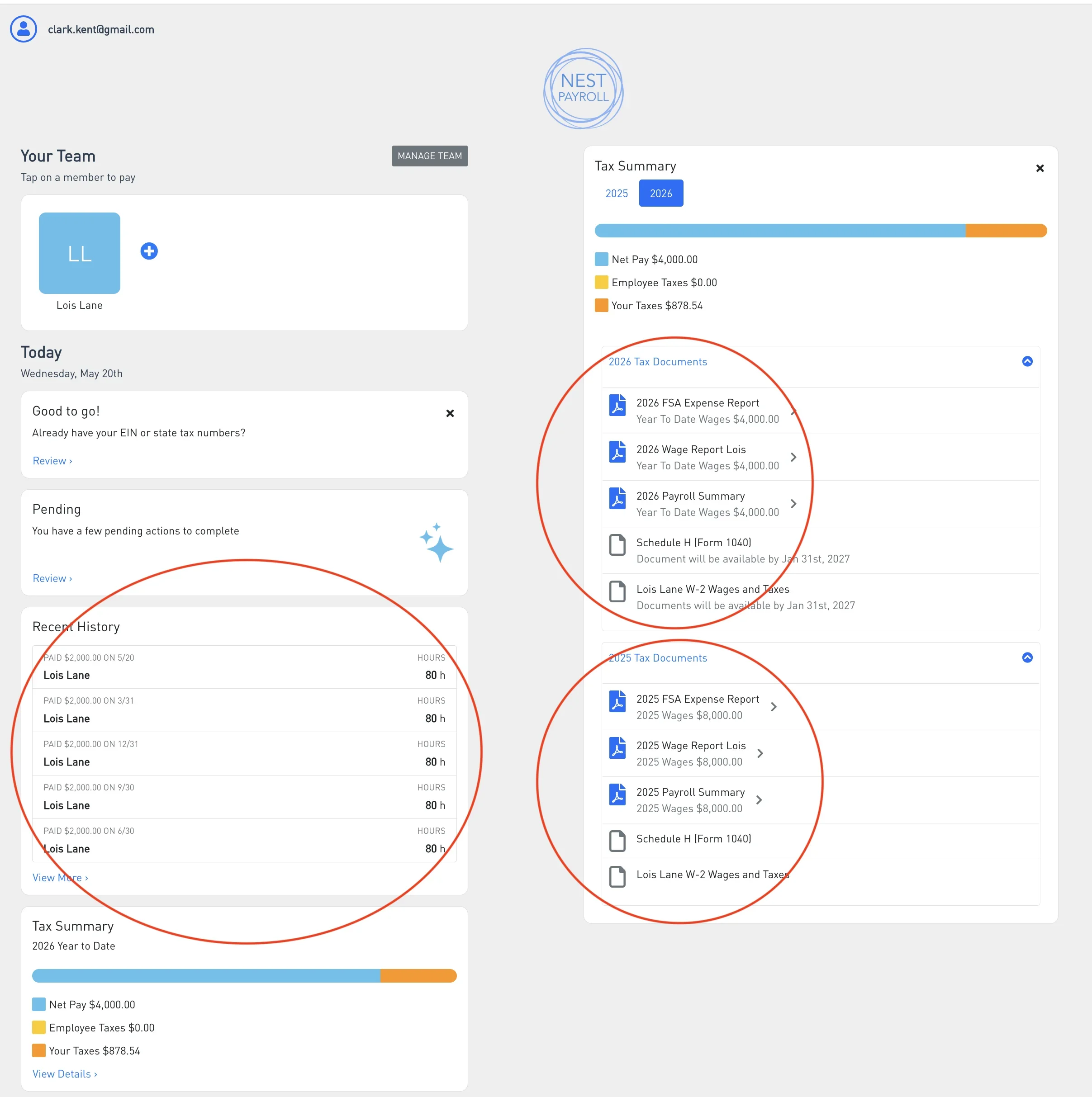Click Net Pay blue swatch in right panel
This screenshot has height=1097, width=1092.
pos(601,260)
